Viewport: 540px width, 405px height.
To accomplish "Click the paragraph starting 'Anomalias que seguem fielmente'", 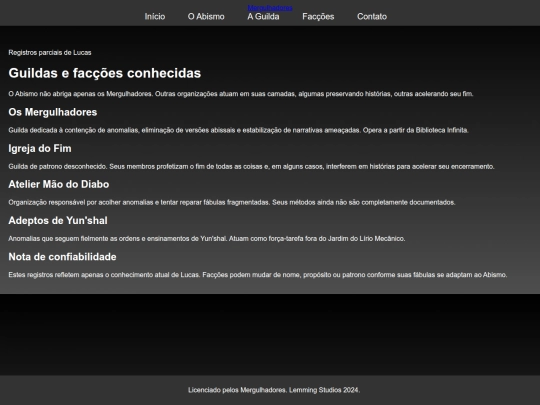I will [207, 239].
